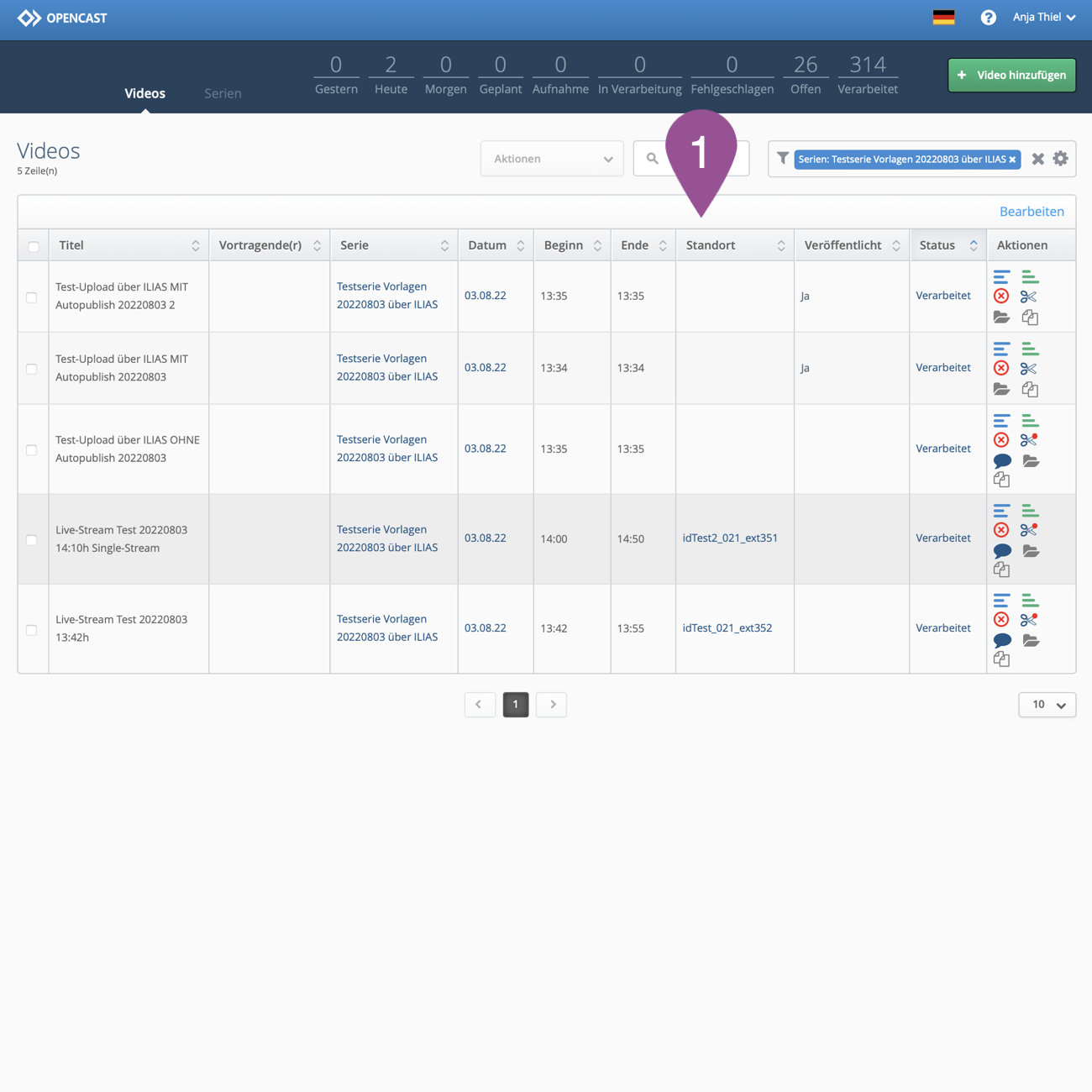This screenshot has height=1092, width=1092.
Task: Open assets folder icon in first row
Action: pos(1001,318)
